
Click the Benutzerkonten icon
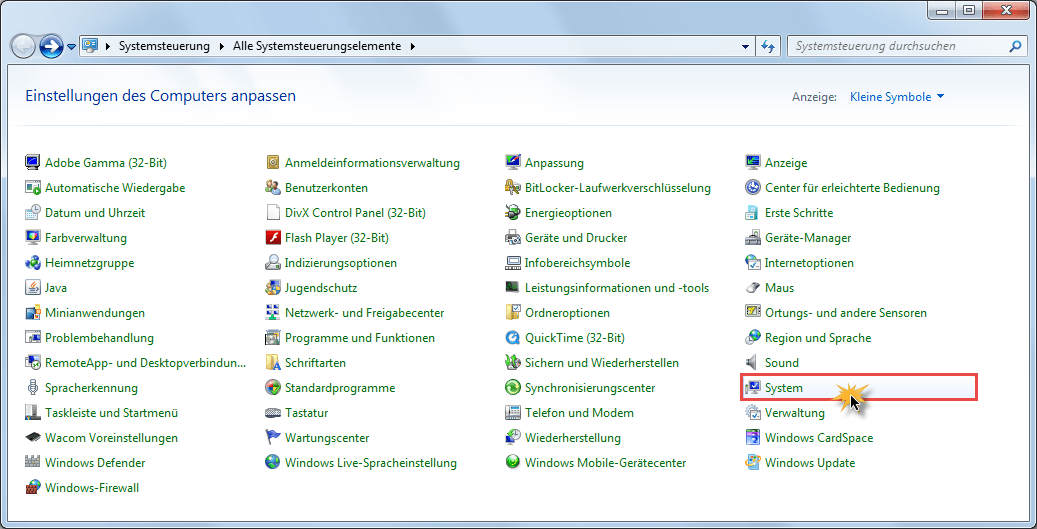[273, 188]
